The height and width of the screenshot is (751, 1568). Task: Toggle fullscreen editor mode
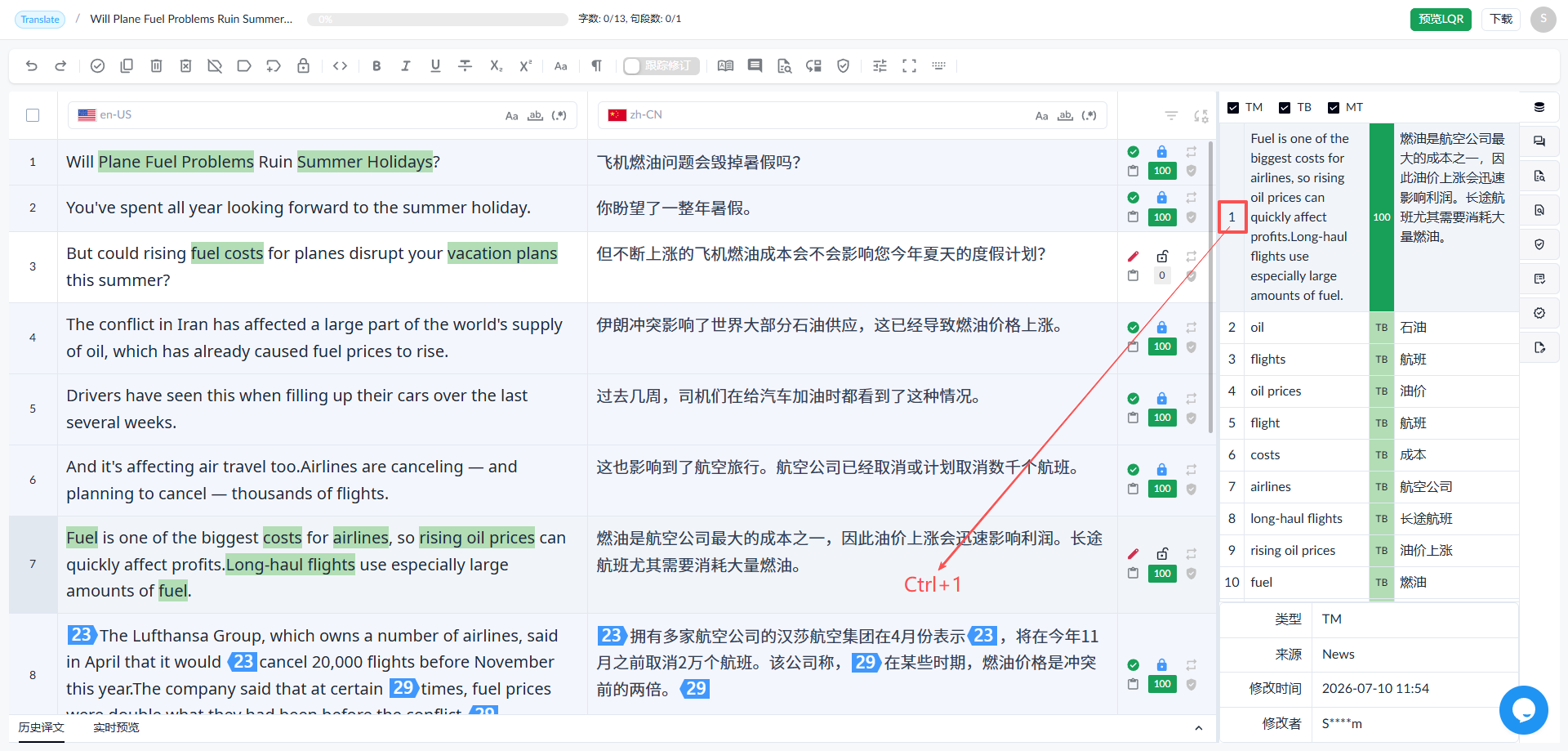pos(909,66)
